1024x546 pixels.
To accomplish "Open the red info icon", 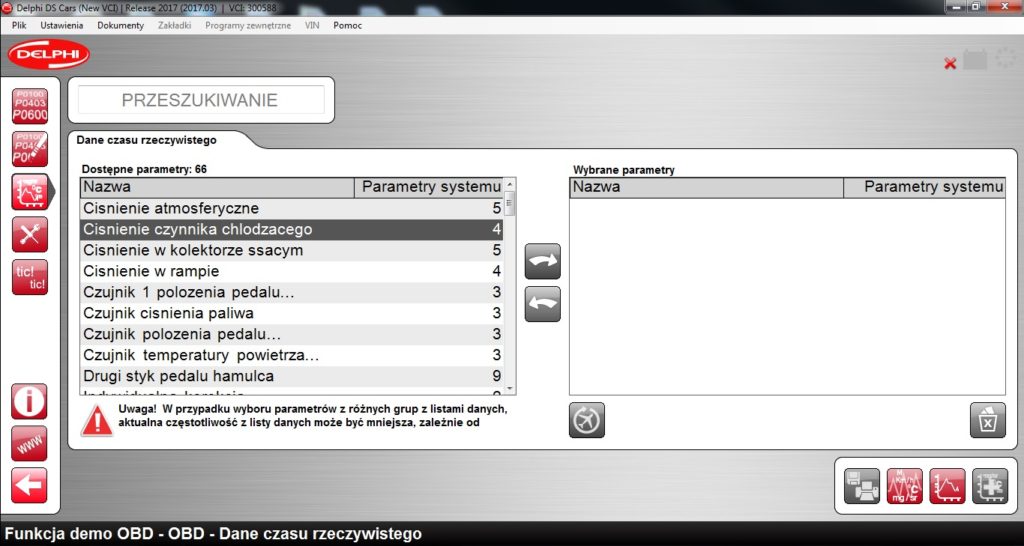I will click(29, 401).
